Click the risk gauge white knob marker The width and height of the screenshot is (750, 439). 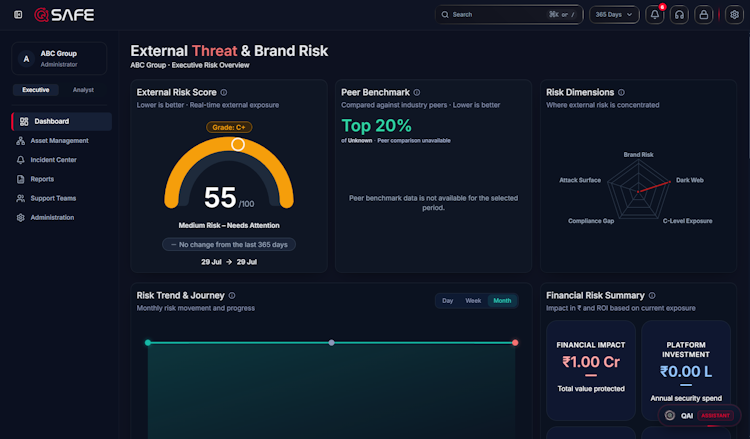238,144
